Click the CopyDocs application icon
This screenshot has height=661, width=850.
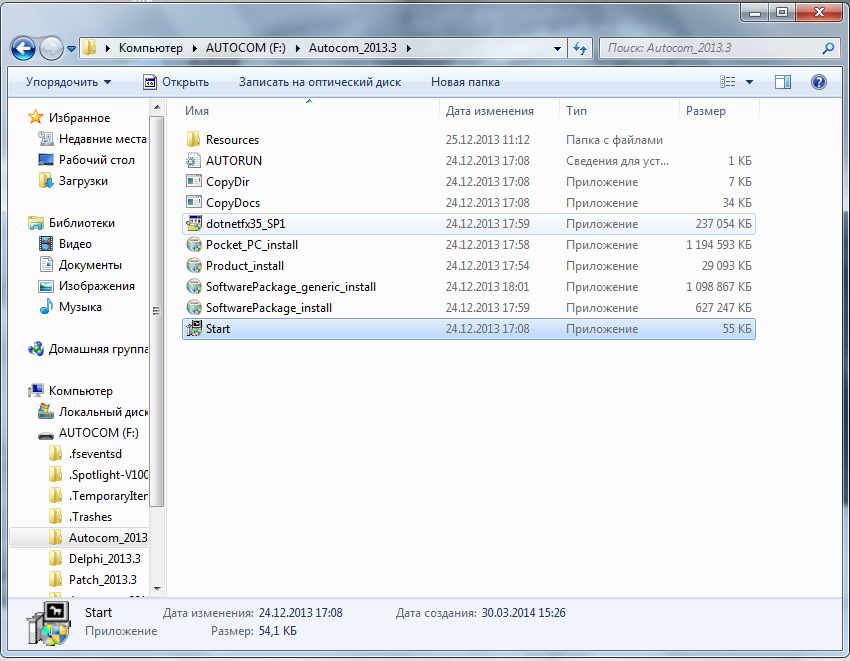194,202
